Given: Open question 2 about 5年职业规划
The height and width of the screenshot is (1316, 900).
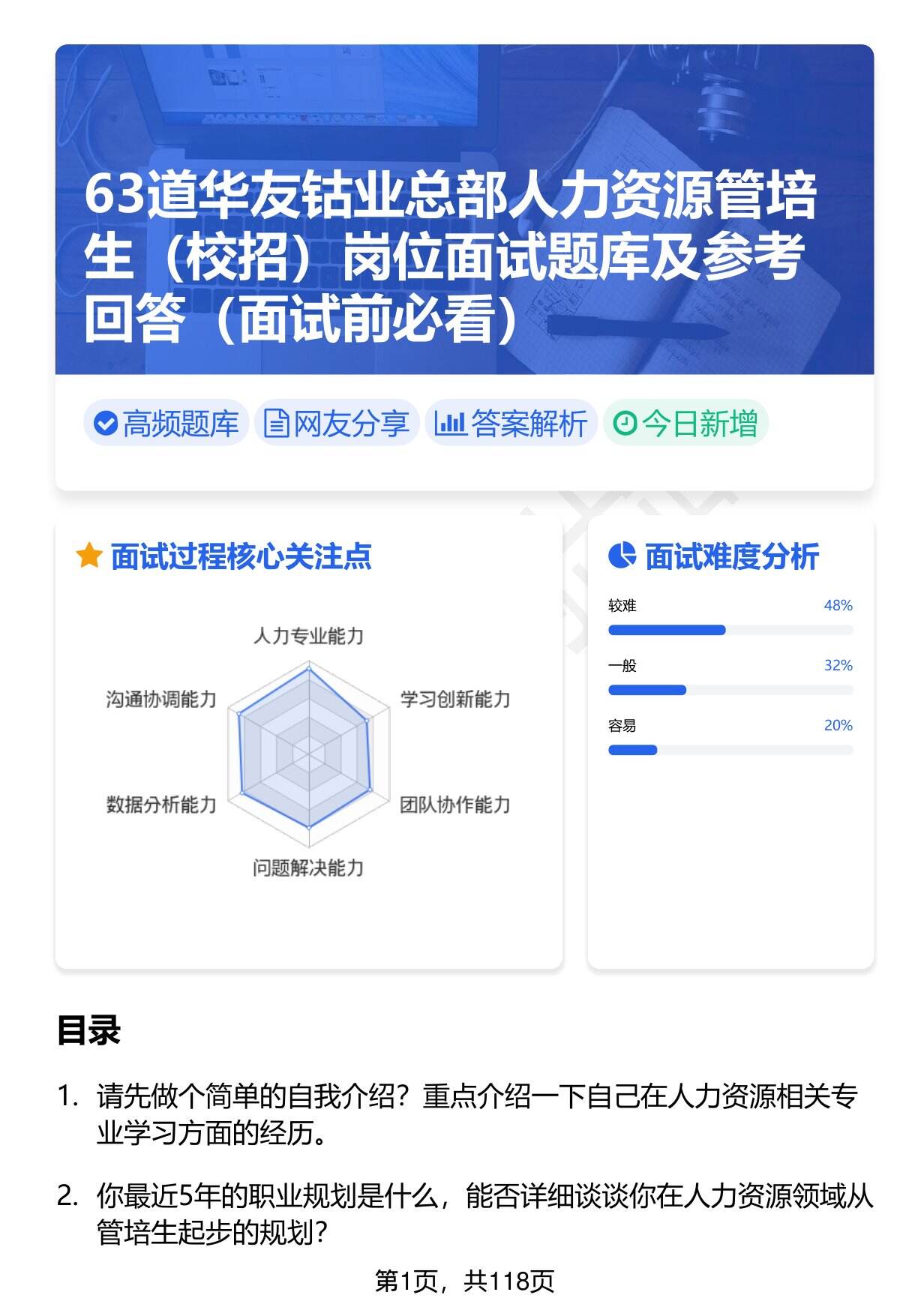Looking at the screenshot, I should click(484, 1214).
